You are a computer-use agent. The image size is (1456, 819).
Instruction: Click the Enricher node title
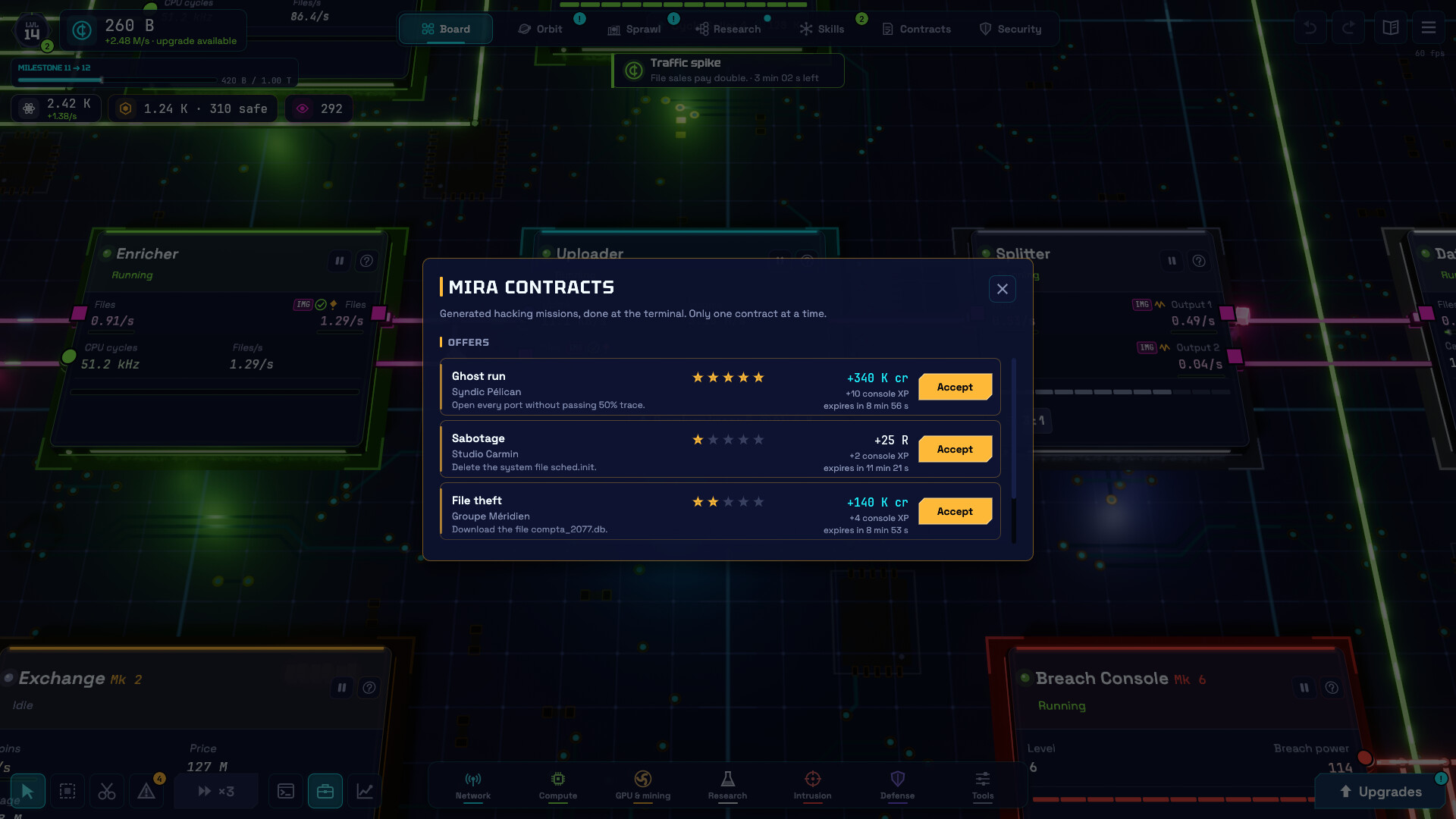[147, 254]
